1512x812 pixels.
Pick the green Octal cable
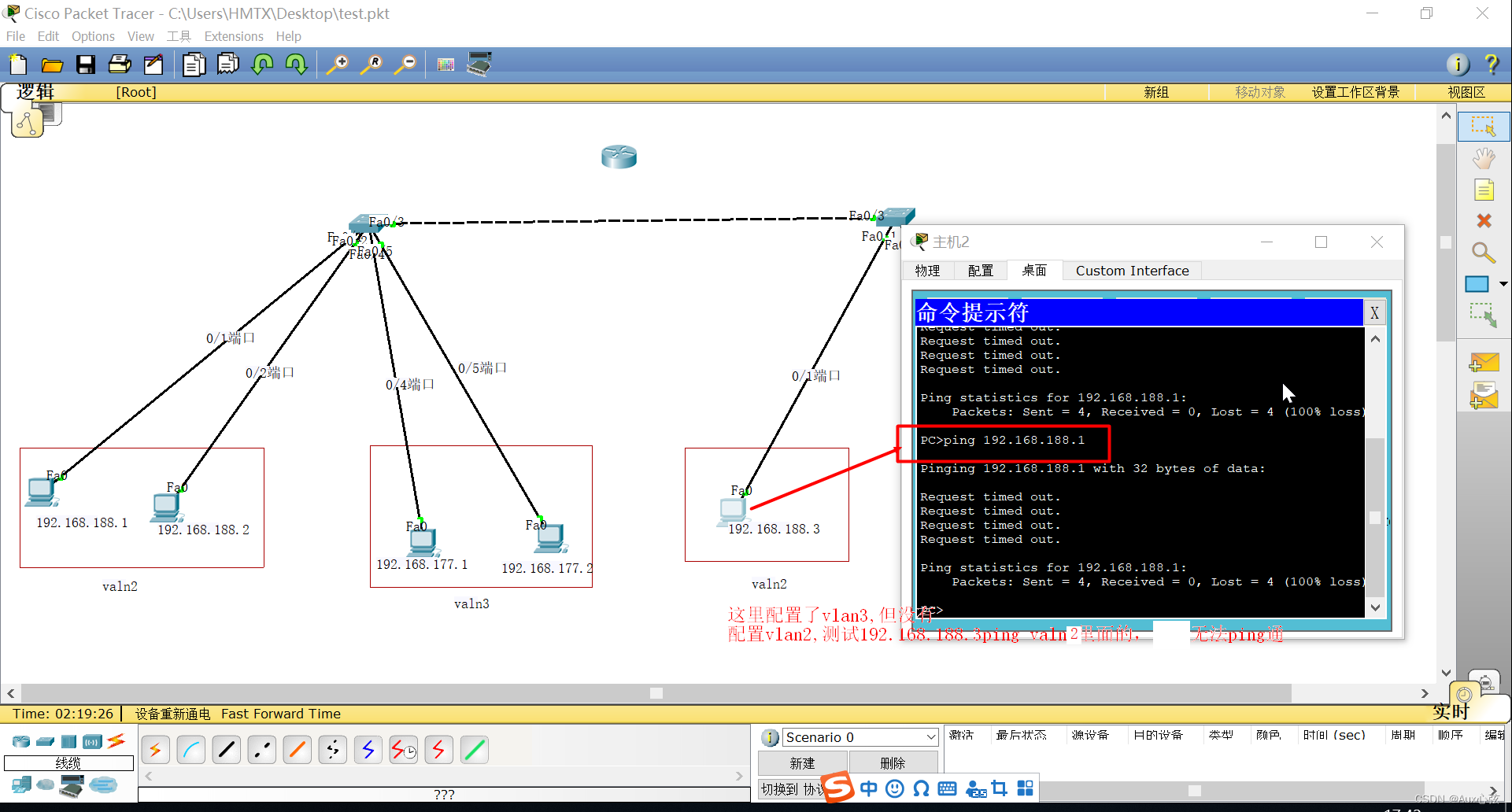[x=475, y=750]
